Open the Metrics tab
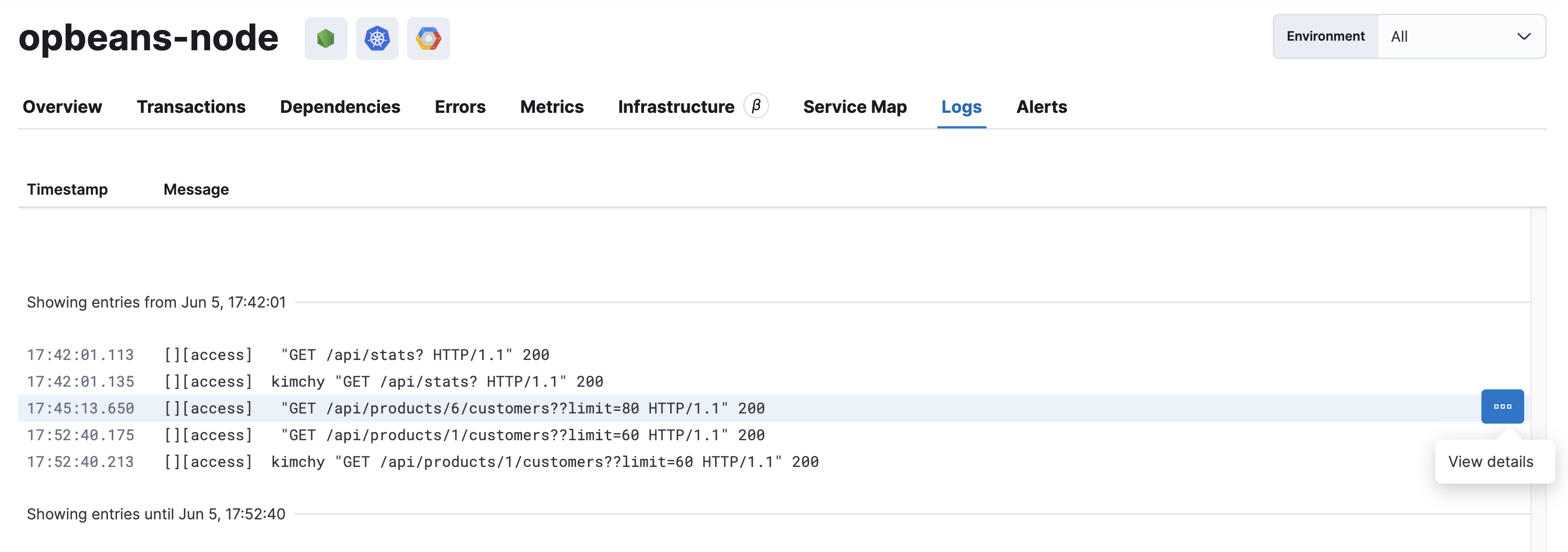Image resolution: width=1568 pixels, height=552 pixels. click(x=552, y=106)
